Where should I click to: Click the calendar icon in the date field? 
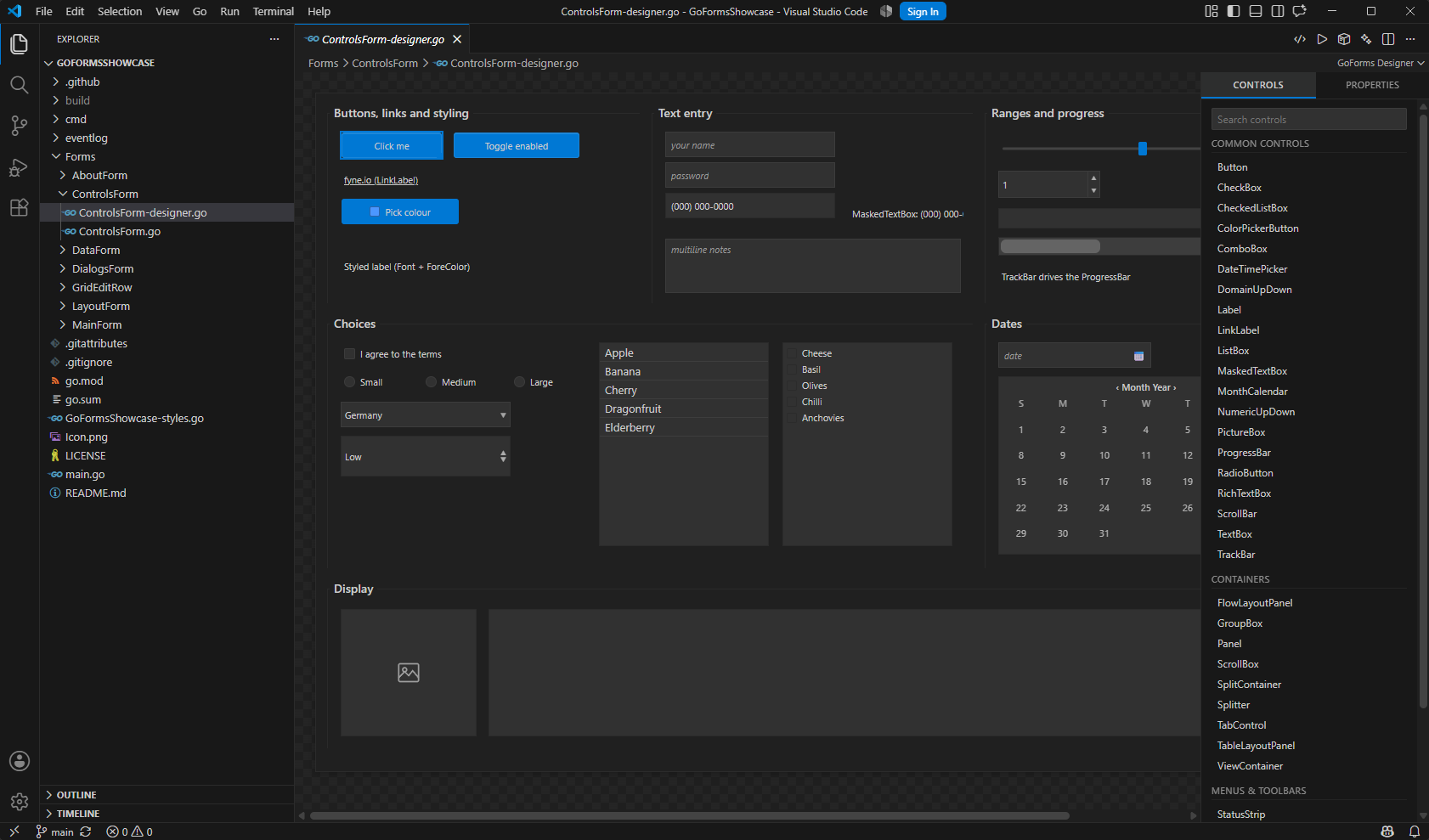tap(1138, 356)
